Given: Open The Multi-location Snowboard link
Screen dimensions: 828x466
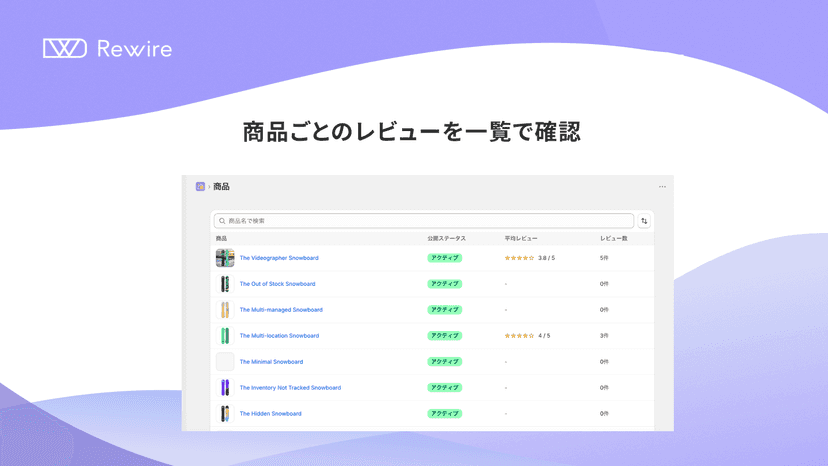Looking at the screenshot, I should [x=279, y=335].
